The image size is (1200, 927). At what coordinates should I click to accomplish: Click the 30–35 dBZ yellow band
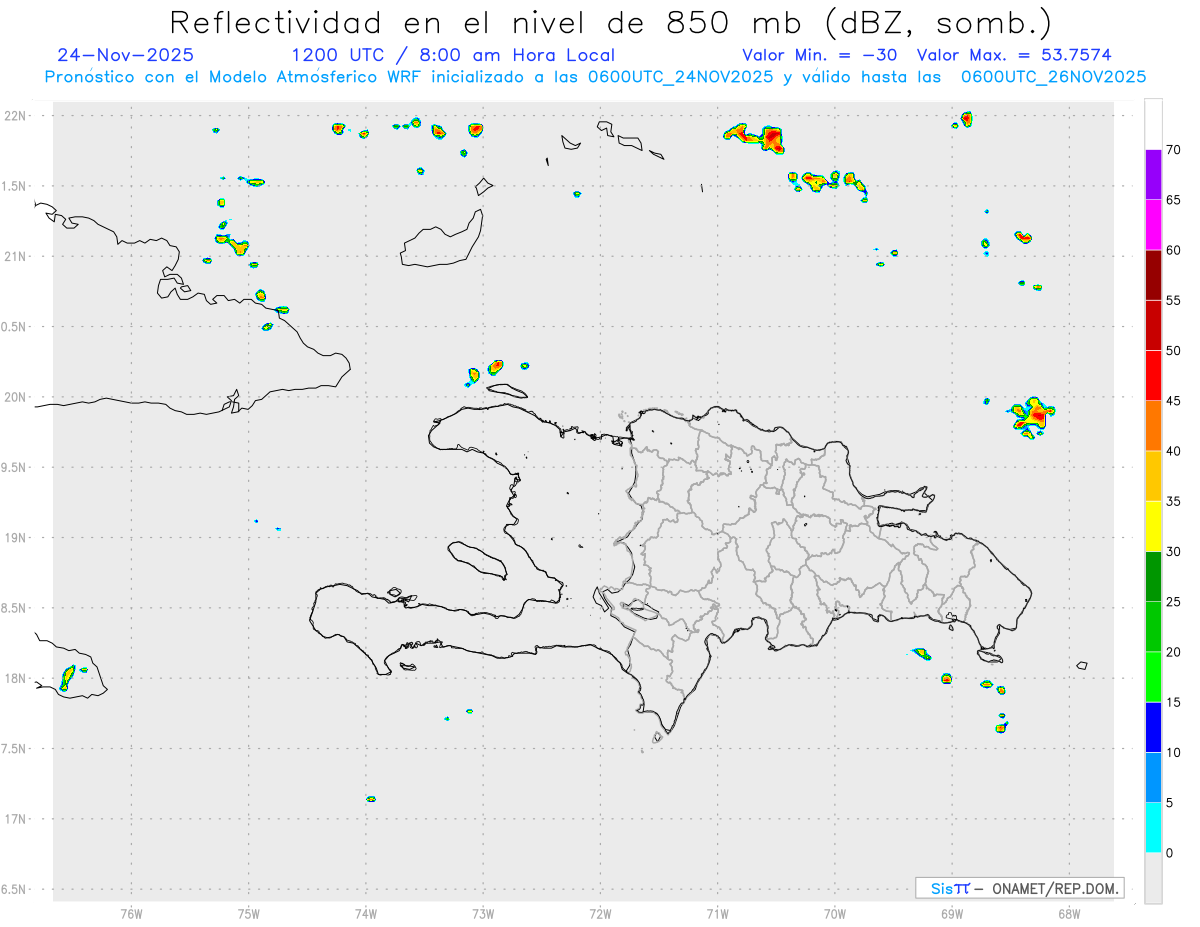click(x=1153, y=527)
